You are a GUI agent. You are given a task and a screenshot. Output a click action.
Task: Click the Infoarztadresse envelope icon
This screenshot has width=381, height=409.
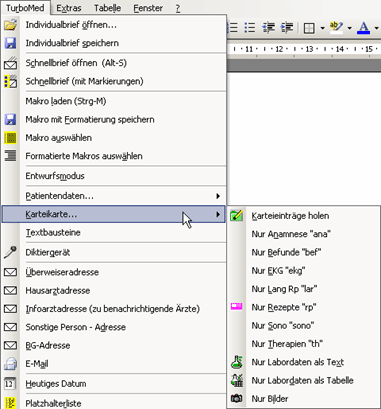tap(11, 309)
